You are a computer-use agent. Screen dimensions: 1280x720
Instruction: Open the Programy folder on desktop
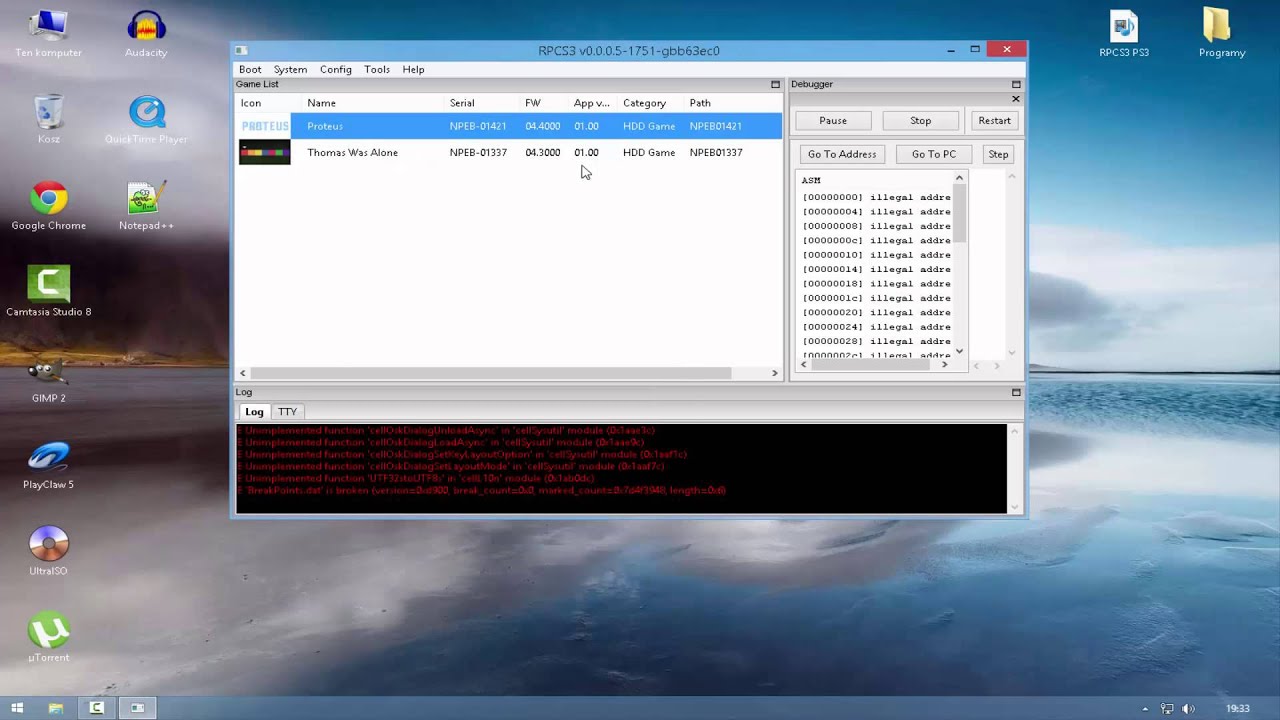1222,33
